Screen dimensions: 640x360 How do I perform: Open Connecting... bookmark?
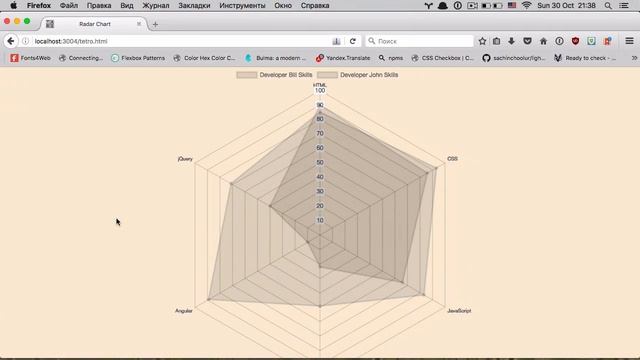[x=81, y=58]
